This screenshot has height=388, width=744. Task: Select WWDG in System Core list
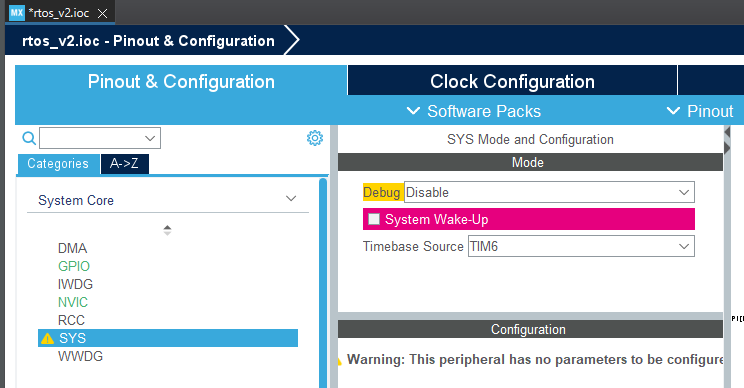(x=80, y=356)
